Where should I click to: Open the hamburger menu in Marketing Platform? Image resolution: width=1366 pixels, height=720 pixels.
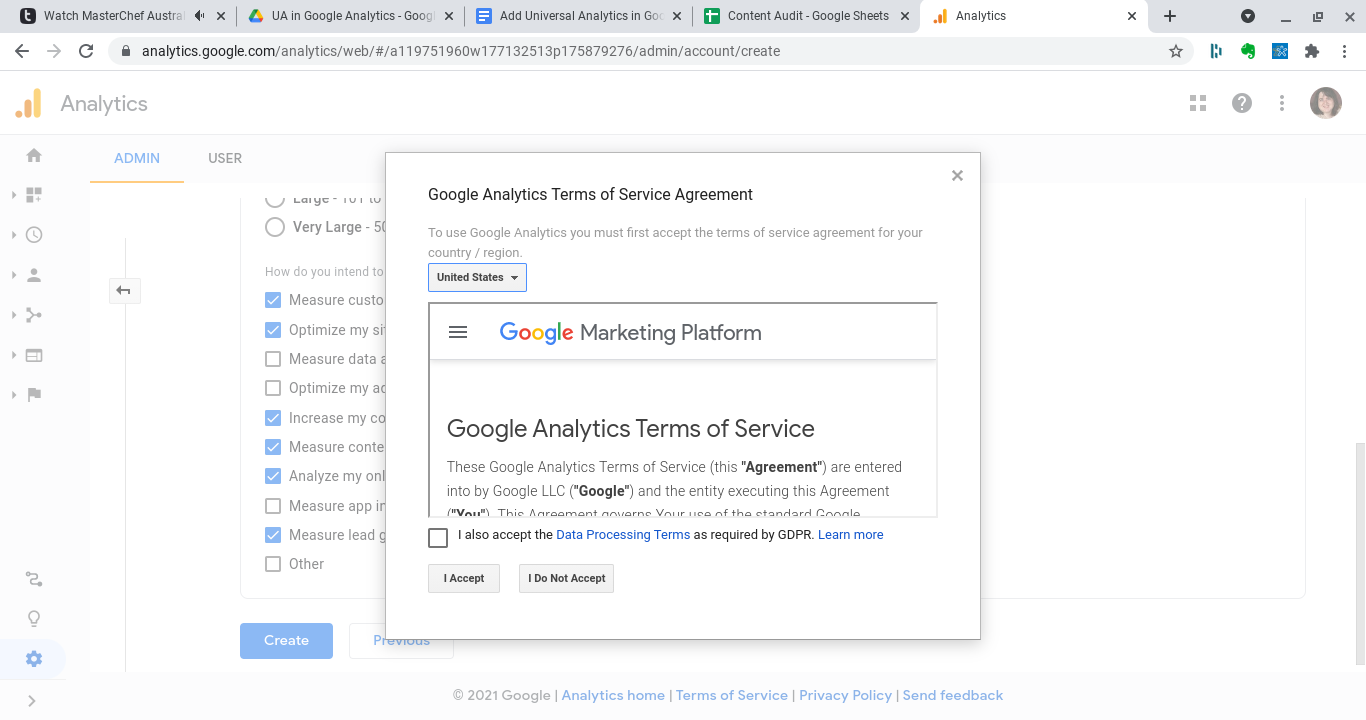(x=458, y=332)
